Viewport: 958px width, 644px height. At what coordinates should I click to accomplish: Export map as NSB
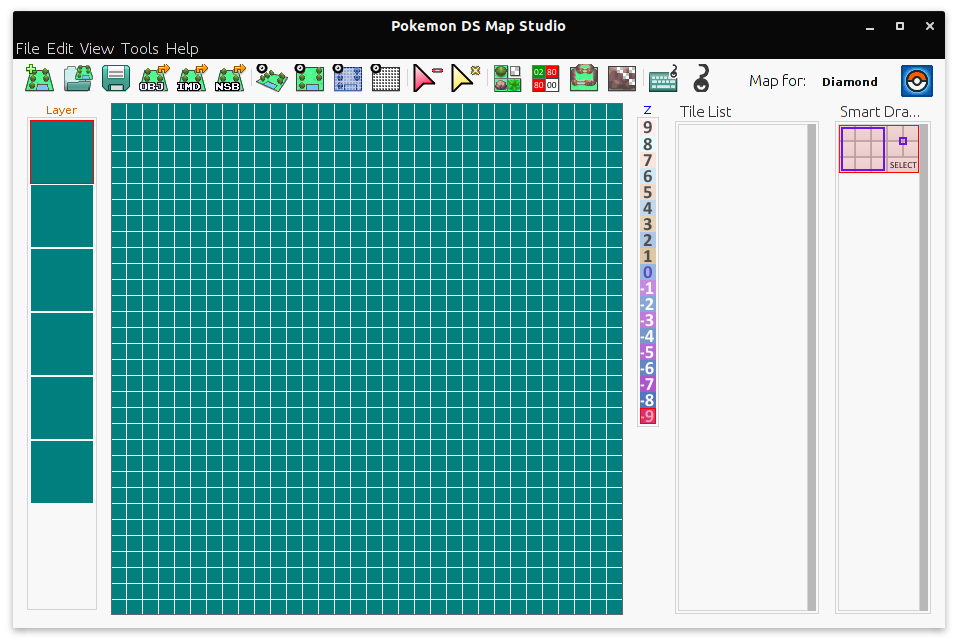coord(230,79)
